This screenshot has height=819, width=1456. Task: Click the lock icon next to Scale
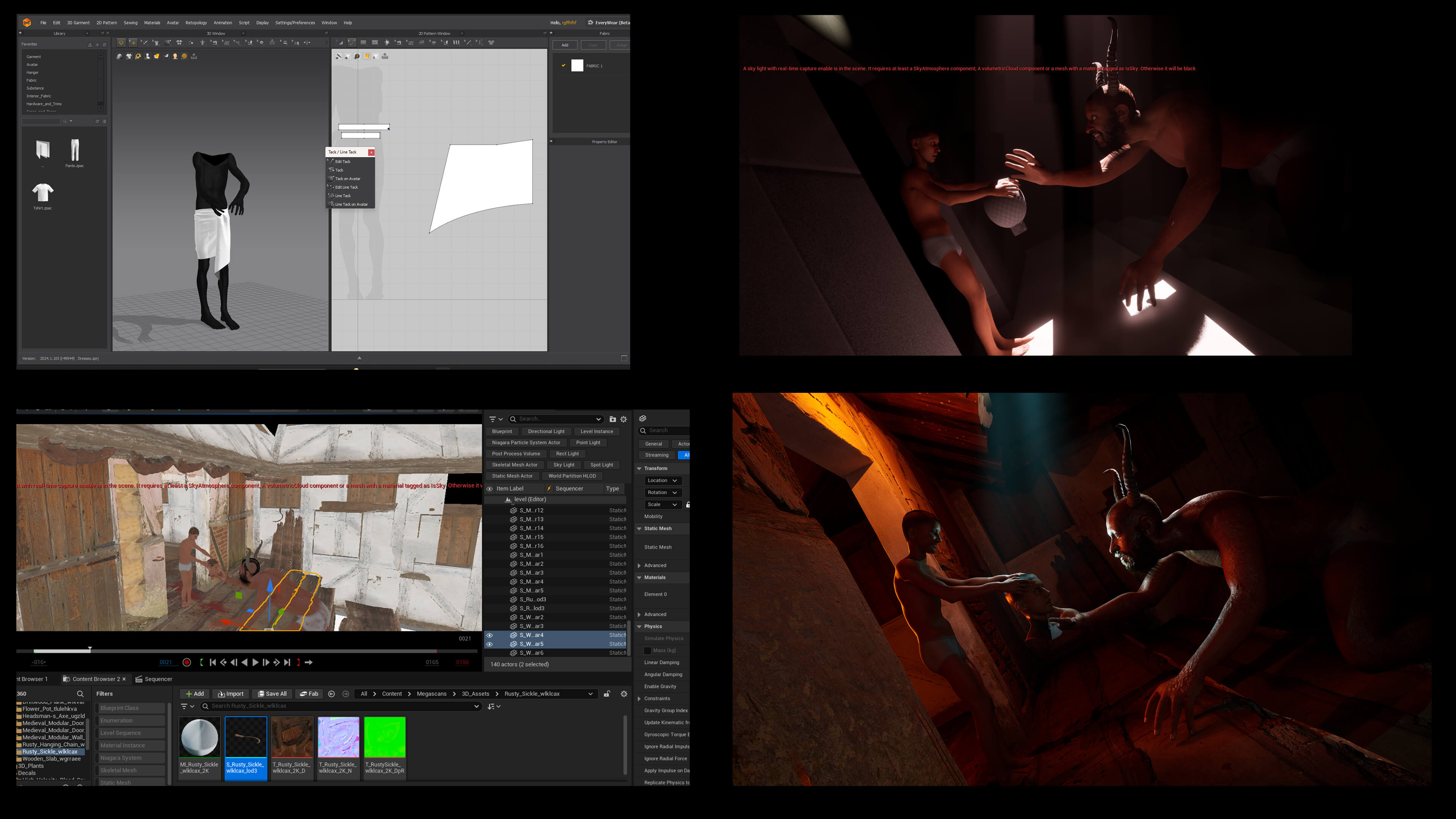[x=687, y=504]
